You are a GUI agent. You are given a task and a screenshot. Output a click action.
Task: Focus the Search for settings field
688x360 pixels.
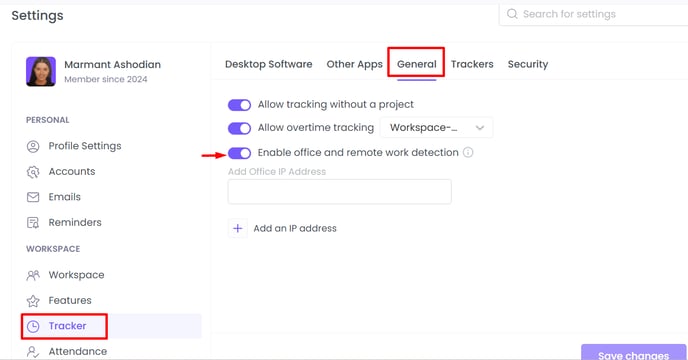pos(593,14)
